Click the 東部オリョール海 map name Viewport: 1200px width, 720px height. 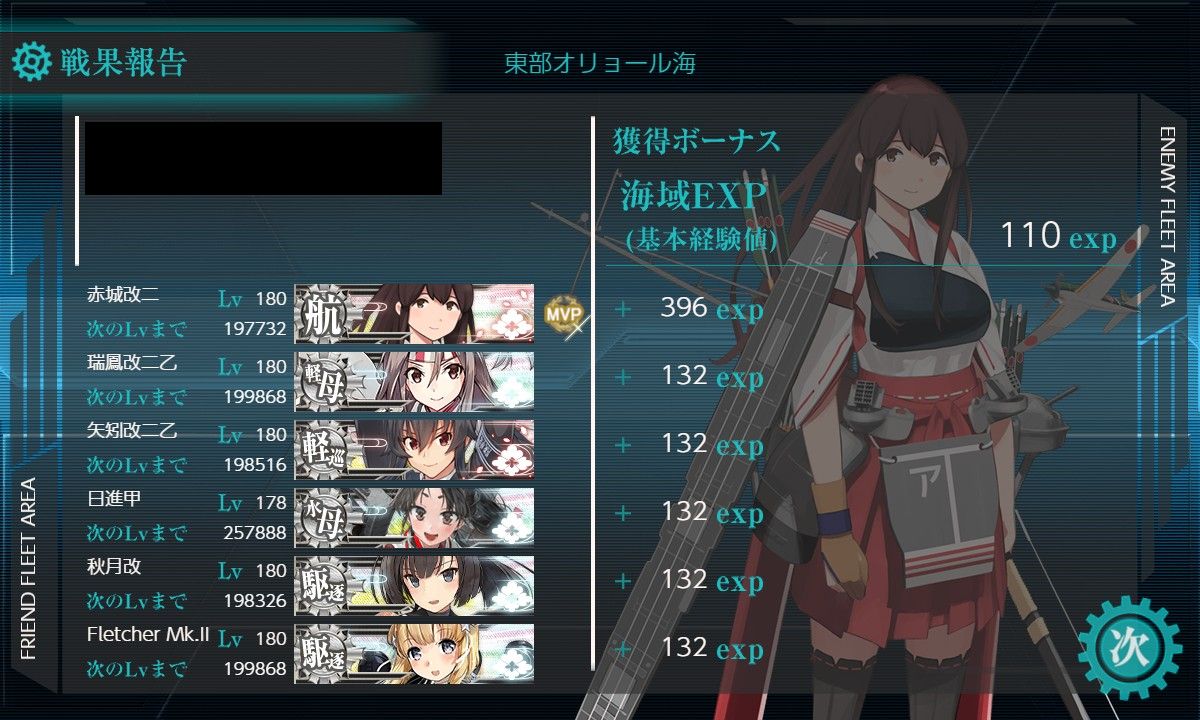600,64
